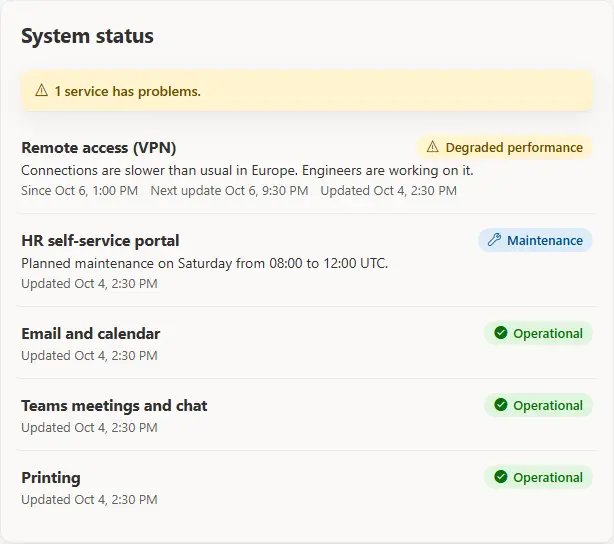Click the planned maintenance on Saturday description

click(204, 263)
